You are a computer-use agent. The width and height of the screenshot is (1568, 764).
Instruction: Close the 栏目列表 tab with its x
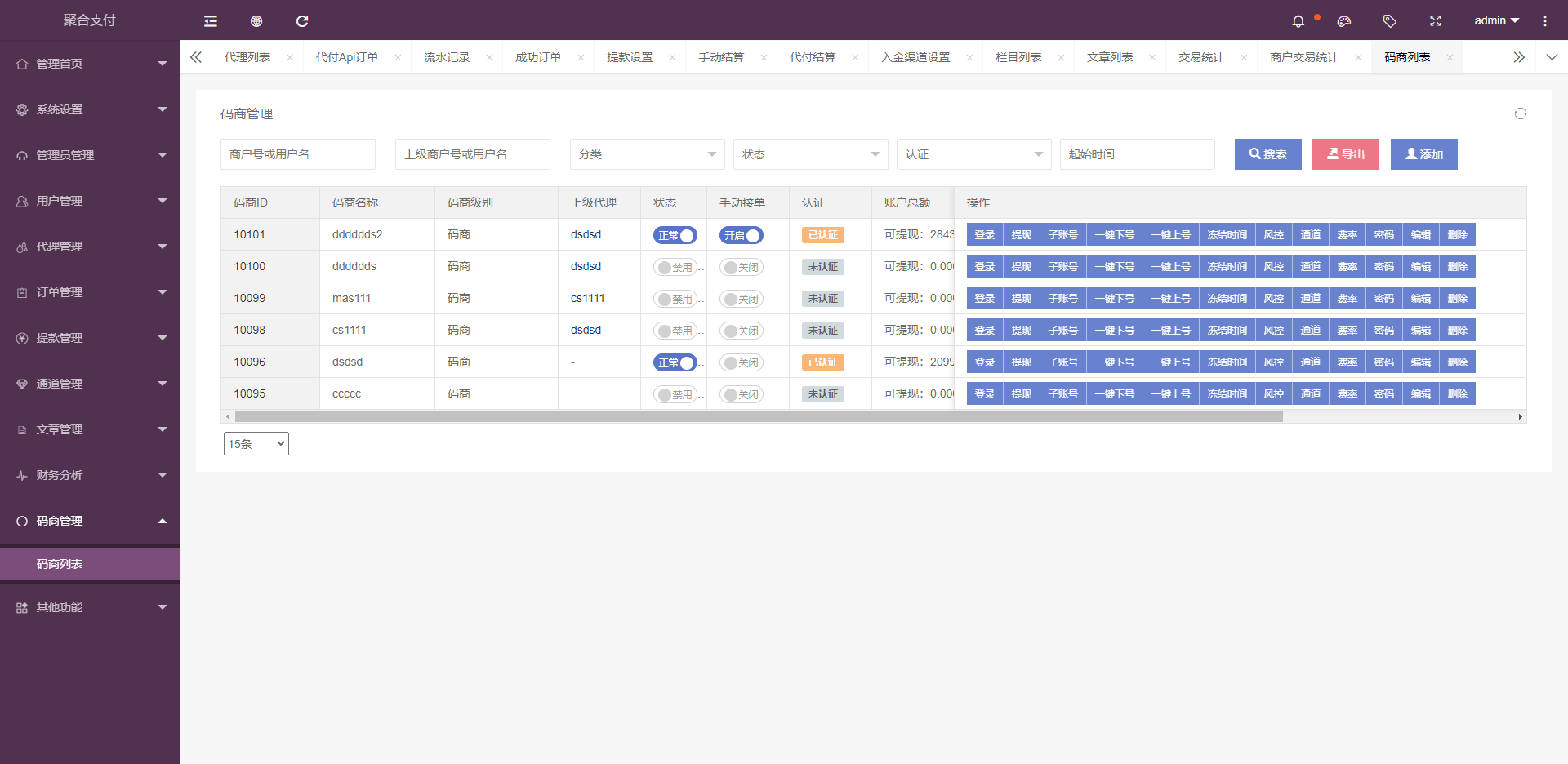[1061, 57]
